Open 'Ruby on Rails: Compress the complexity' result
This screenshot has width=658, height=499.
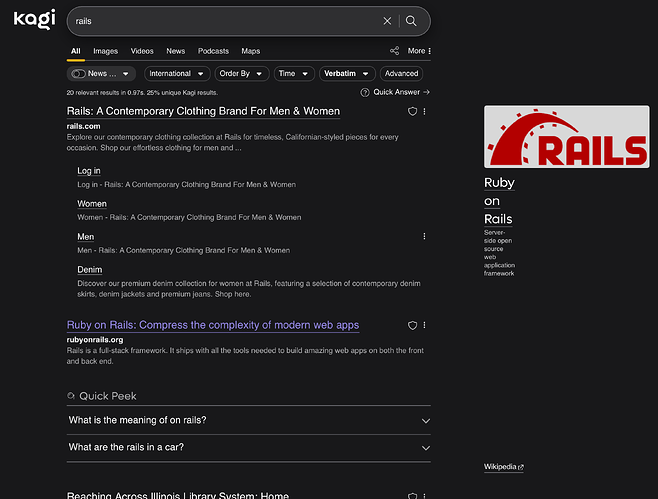(x=213, y=325)
